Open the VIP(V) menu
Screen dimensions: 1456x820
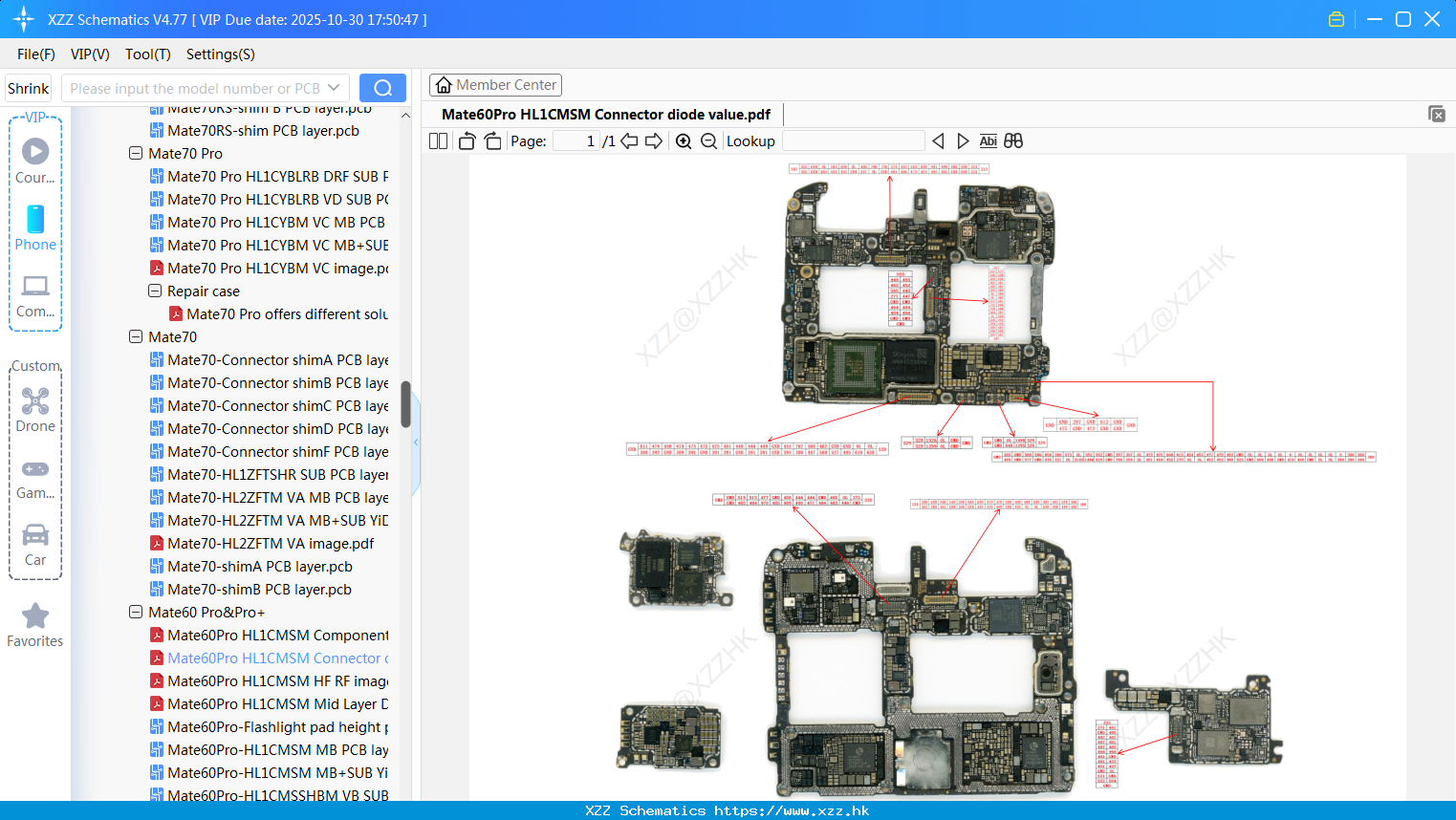click(x=90, y=54)
